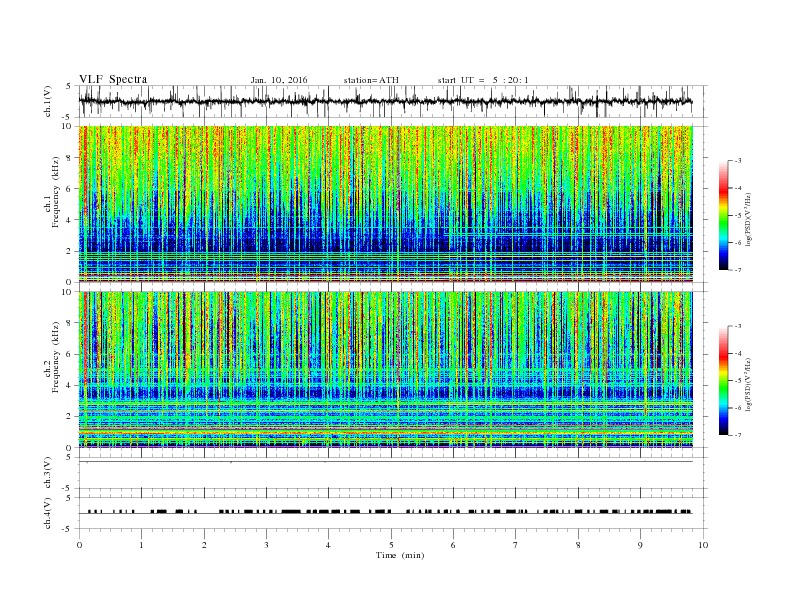Viewport: 792px width, 612px height.
Task: Click "-7" on the ch.2 color bar
Action: click(738, 435)
